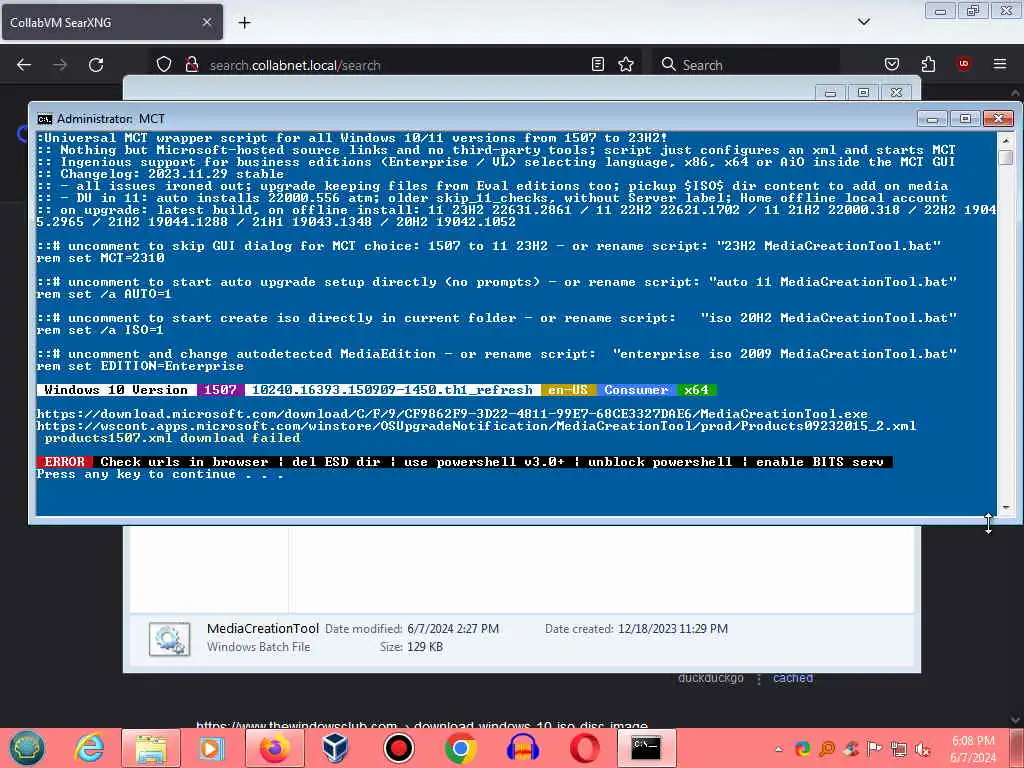Go forward in Firefox
This screenshot has height=768, width=1024.
(60, 65)
